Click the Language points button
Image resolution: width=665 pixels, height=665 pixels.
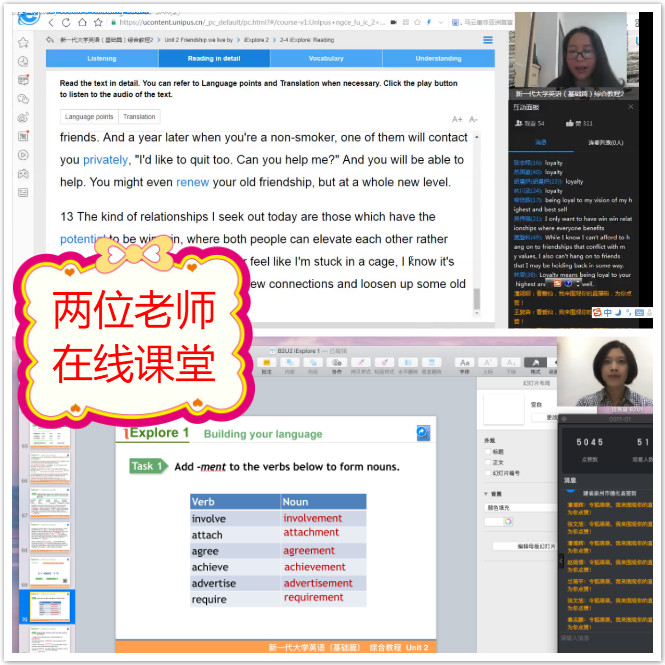coord(89,117)
